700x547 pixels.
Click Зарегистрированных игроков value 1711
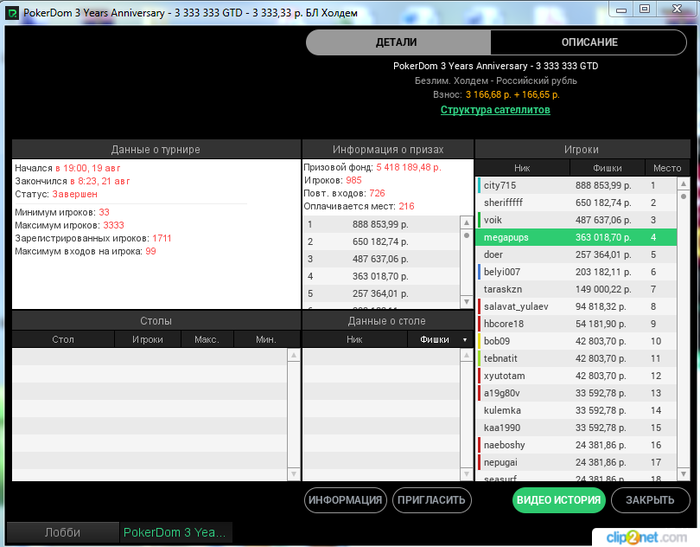pyautogui.click(x=162, y=238)
